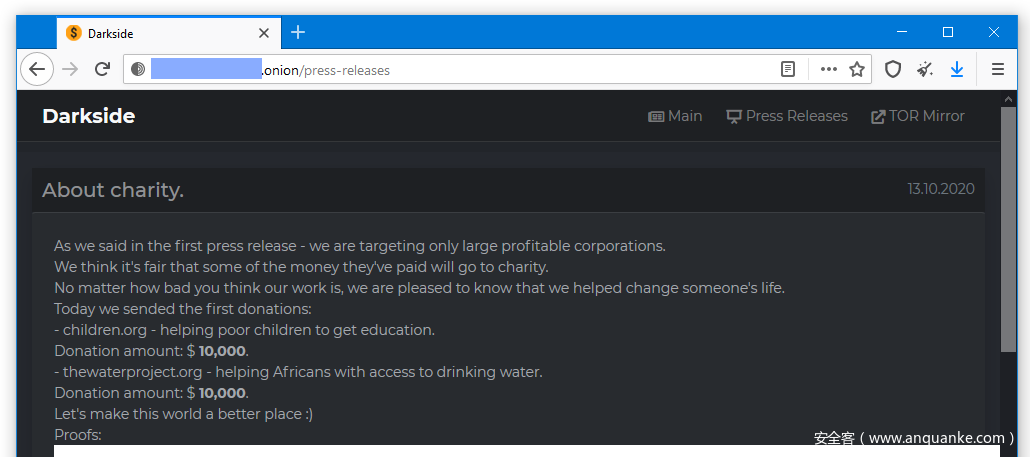This screenshot has height=457, width=1030.
Task: Click the browser back arrow button
Action: (37, 69)
